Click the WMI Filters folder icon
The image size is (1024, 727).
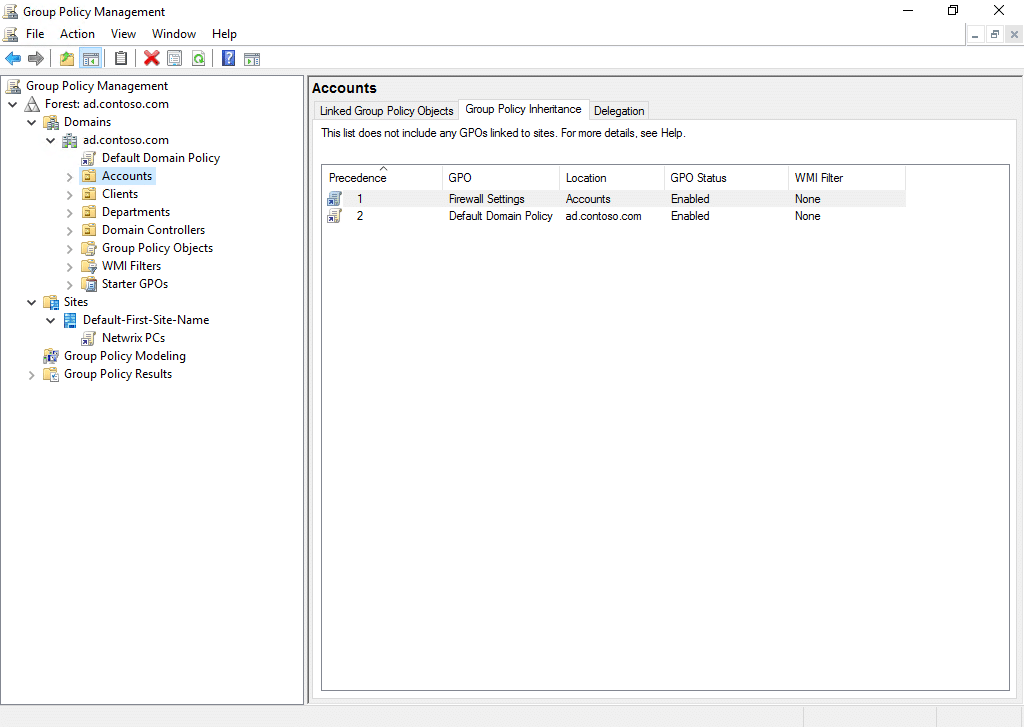pyautogui.click(x=89, y=266)
